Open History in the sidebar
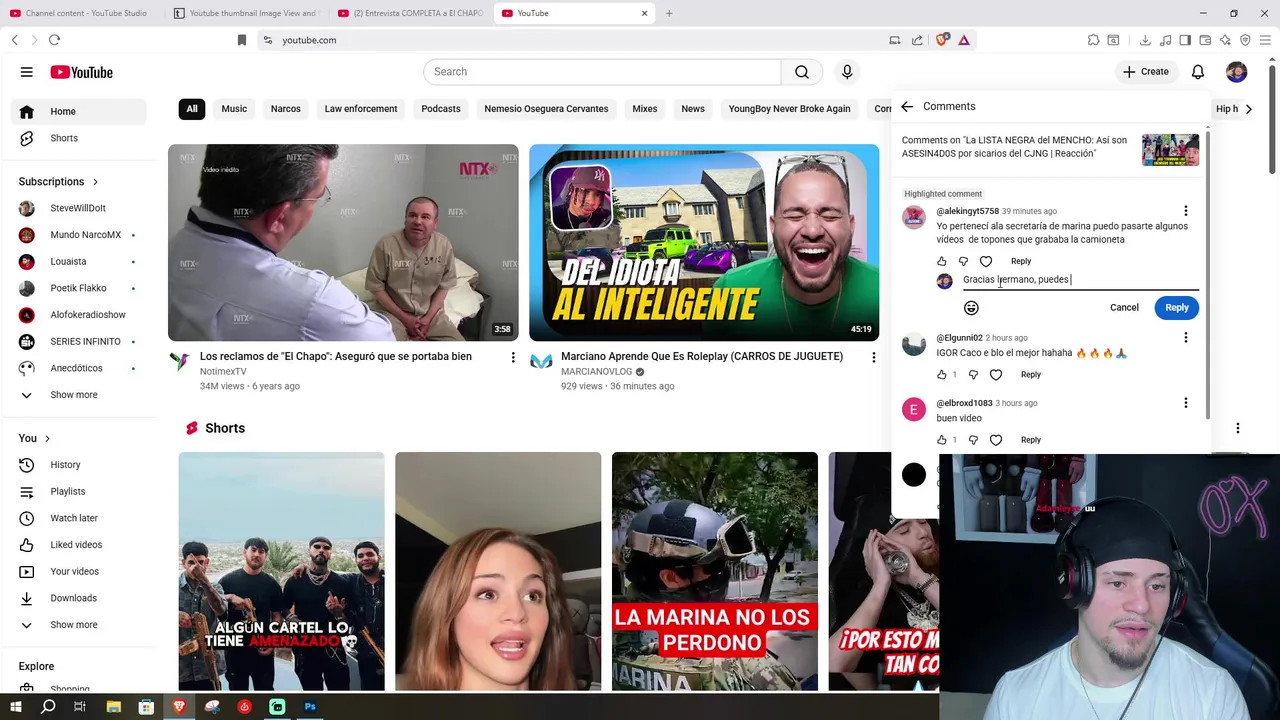 pos(79,465)
